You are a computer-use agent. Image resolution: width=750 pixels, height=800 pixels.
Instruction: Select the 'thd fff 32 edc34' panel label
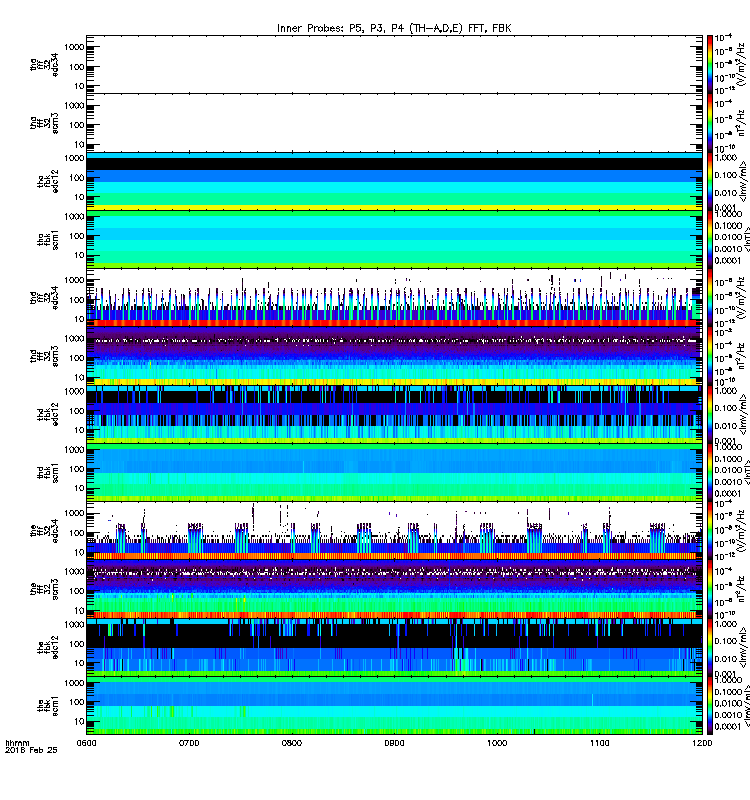coord(44,297)
